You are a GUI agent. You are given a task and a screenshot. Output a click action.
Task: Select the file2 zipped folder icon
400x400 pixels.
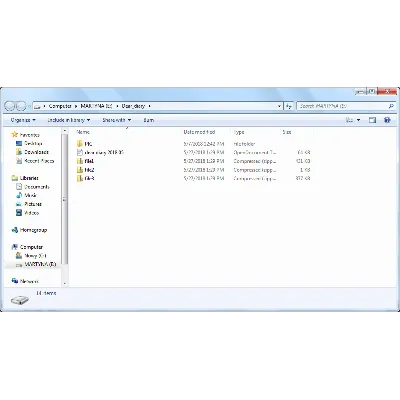click(x=80, y=170)
